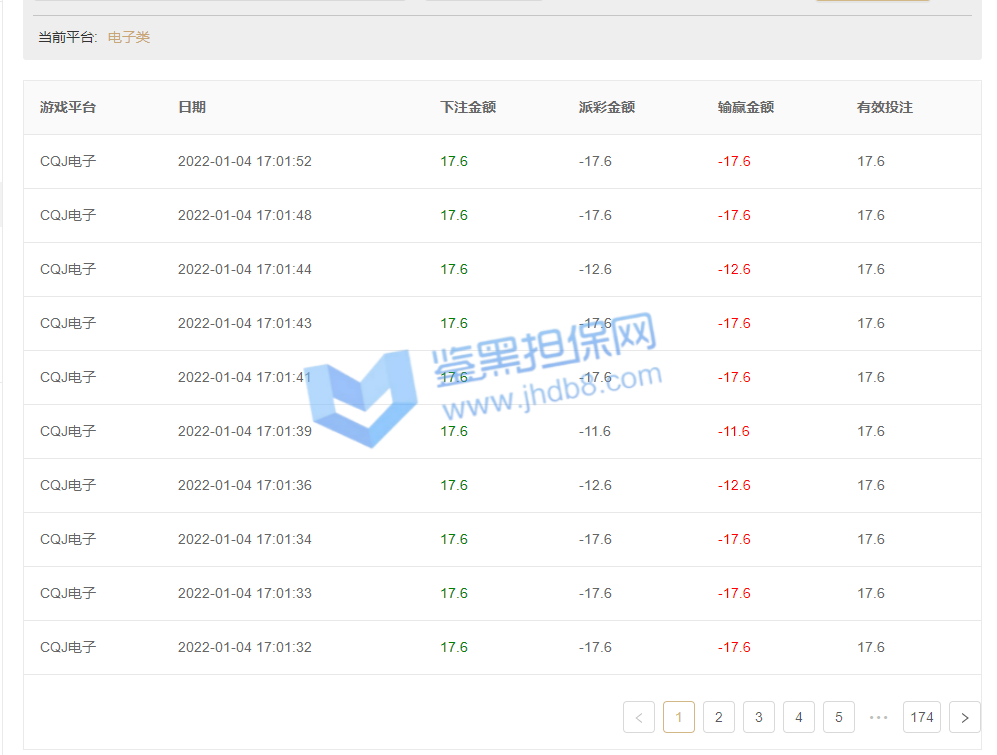Click the 下注金额 column header

tap(468, 107)
